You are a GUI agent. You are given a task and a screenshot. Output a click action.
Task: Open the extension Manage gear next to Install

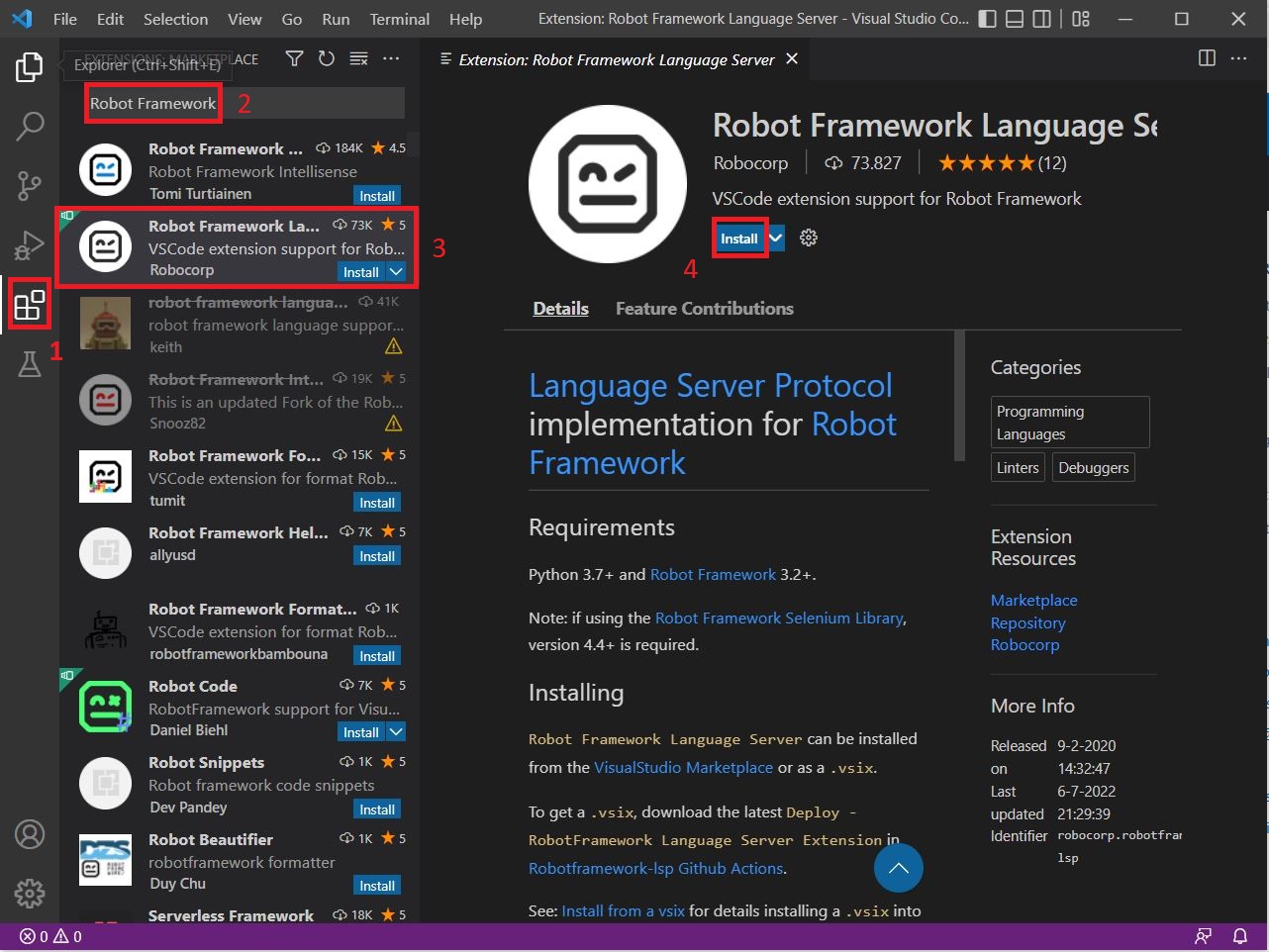(x=809, y=238)
